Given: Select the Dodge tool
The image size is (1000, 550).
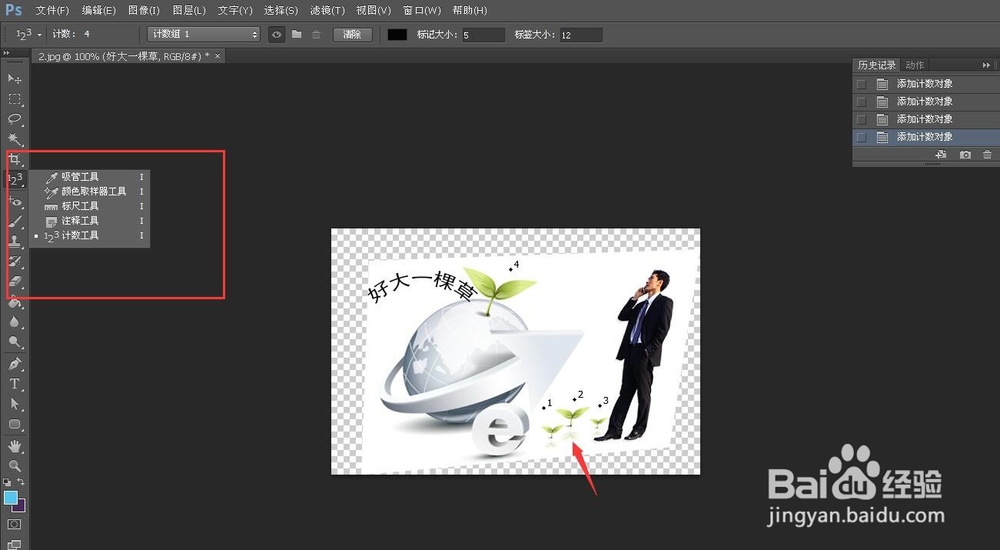Looking at the screenshot, I should (14, 343).
